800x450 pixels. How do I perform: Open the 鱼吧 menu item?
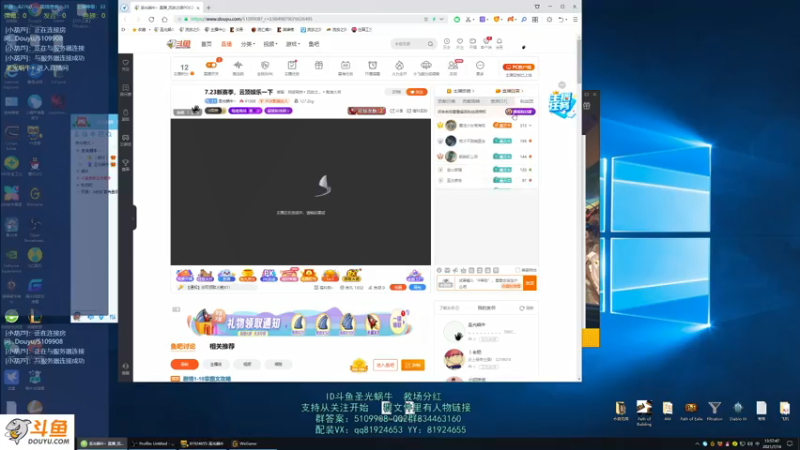(x=314, y=44)
